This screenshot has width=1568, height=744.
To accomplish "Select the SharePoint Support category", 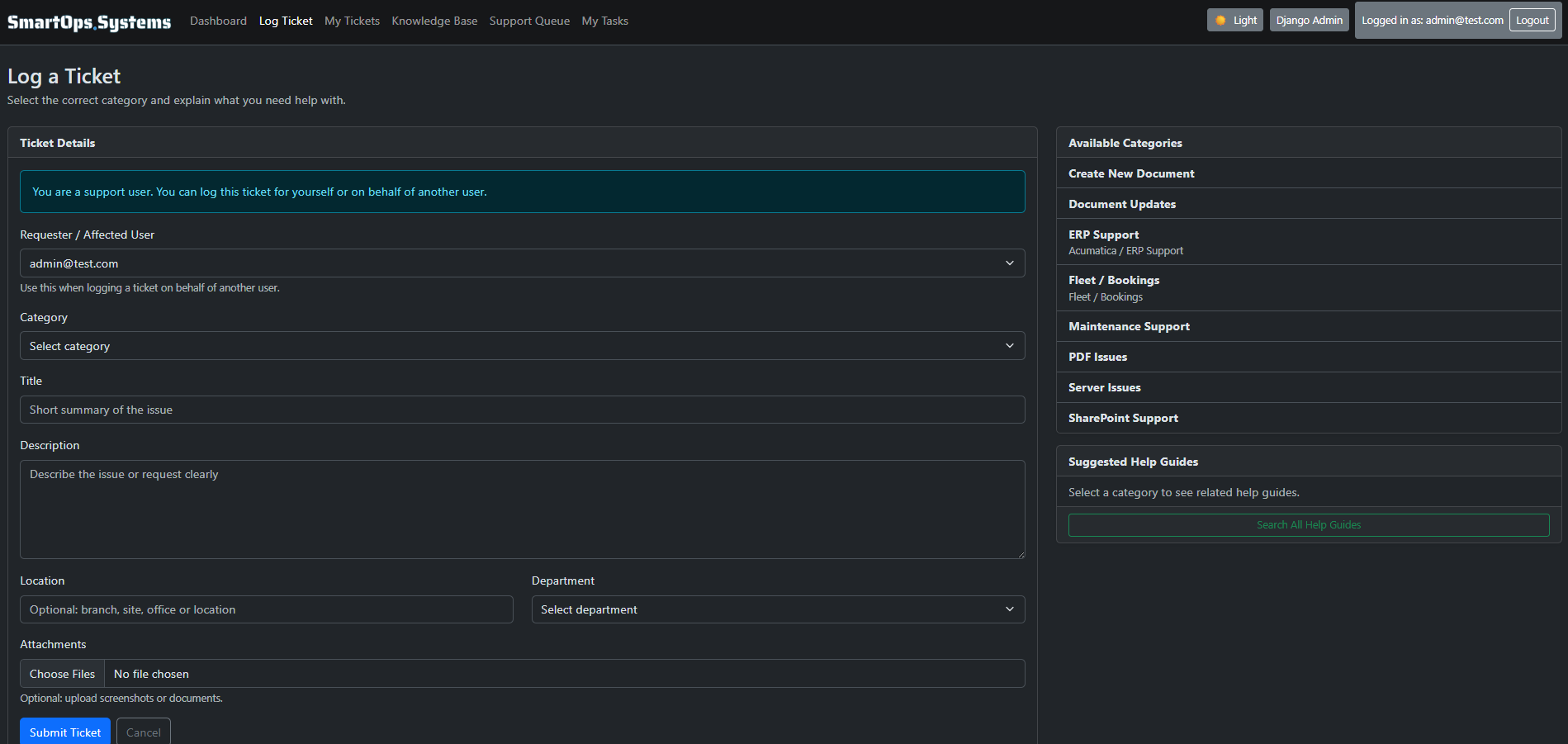I will click(x=1309, y=418).
